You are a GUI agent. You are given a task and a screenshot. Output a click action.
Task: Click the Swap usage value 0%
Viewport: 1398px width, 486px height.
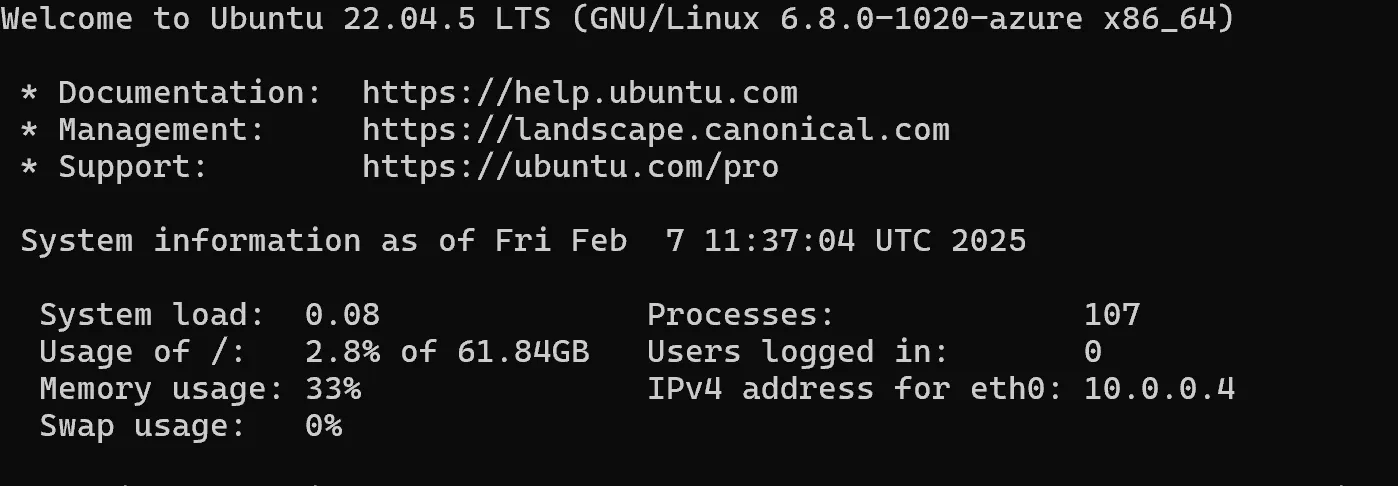tap(323, 426)
